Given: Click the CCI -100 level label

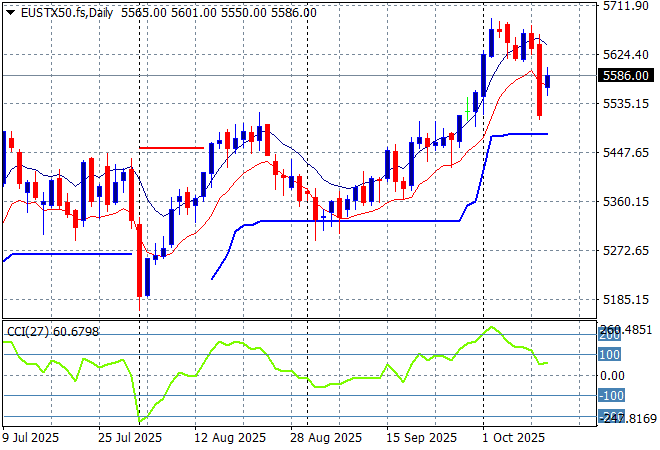Looking at the screenshot, I should pyautogui.click(x=611, y=396).
